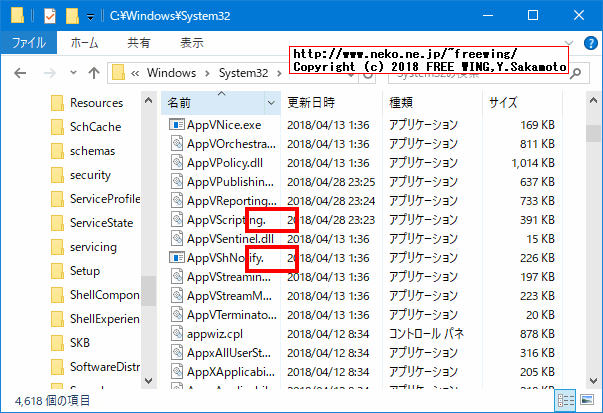Select the Resources folder in the tree

(x=87, y=103)
